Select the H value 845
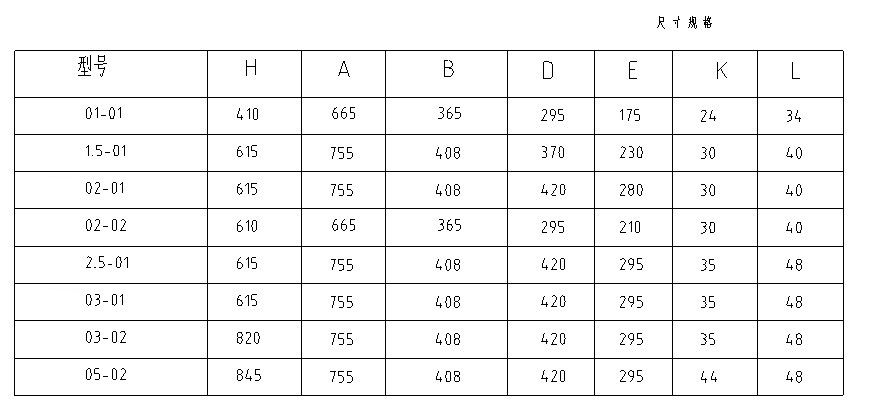 (246, 376)
